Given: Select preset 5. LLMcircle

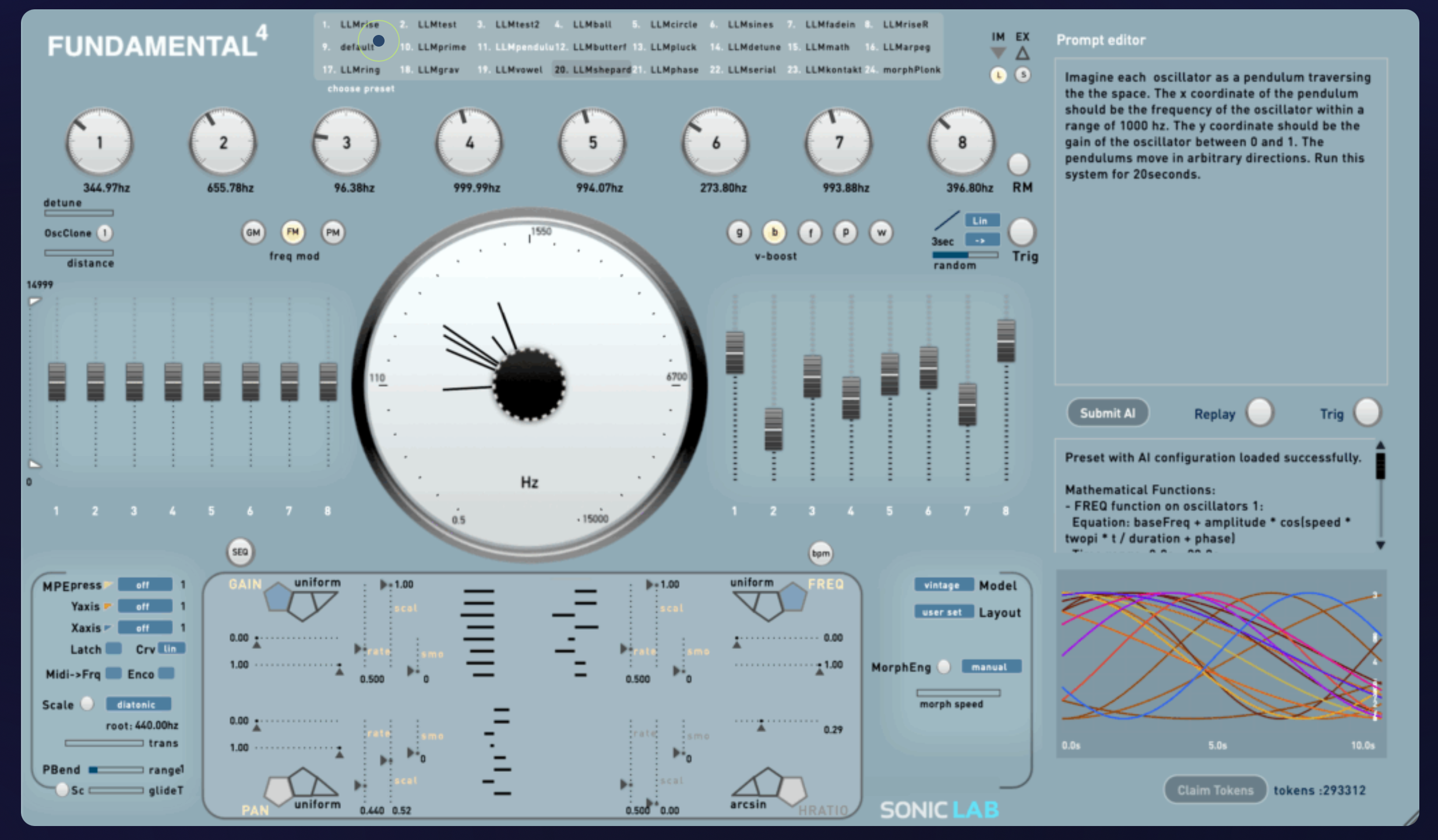Looking at the screenshot, I should click(x=665, y=24).
